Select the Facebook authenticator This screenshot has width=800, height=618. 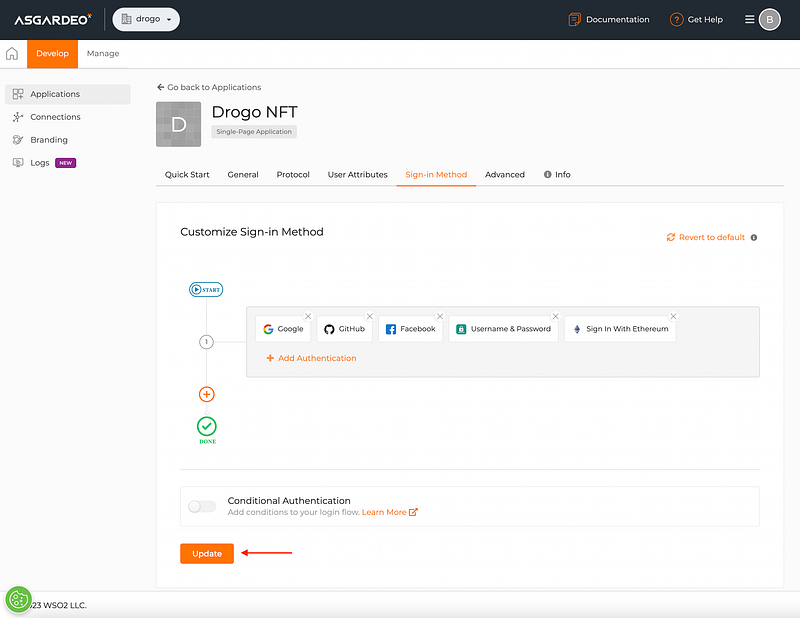tap(410, 329)
